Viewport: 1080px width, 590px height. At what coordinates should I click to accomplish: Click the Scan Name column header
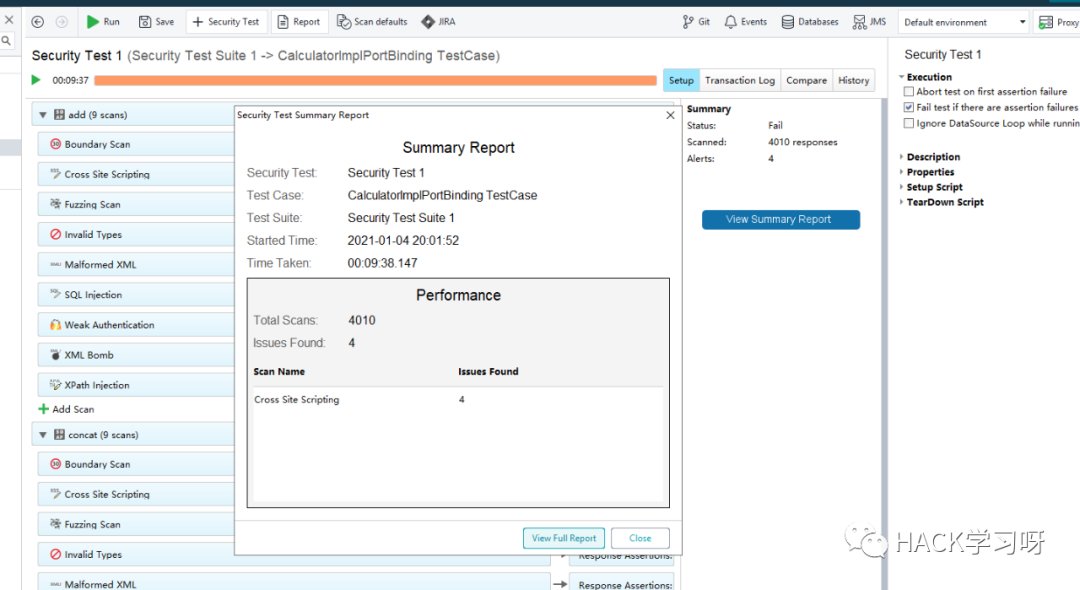(279, 372)
